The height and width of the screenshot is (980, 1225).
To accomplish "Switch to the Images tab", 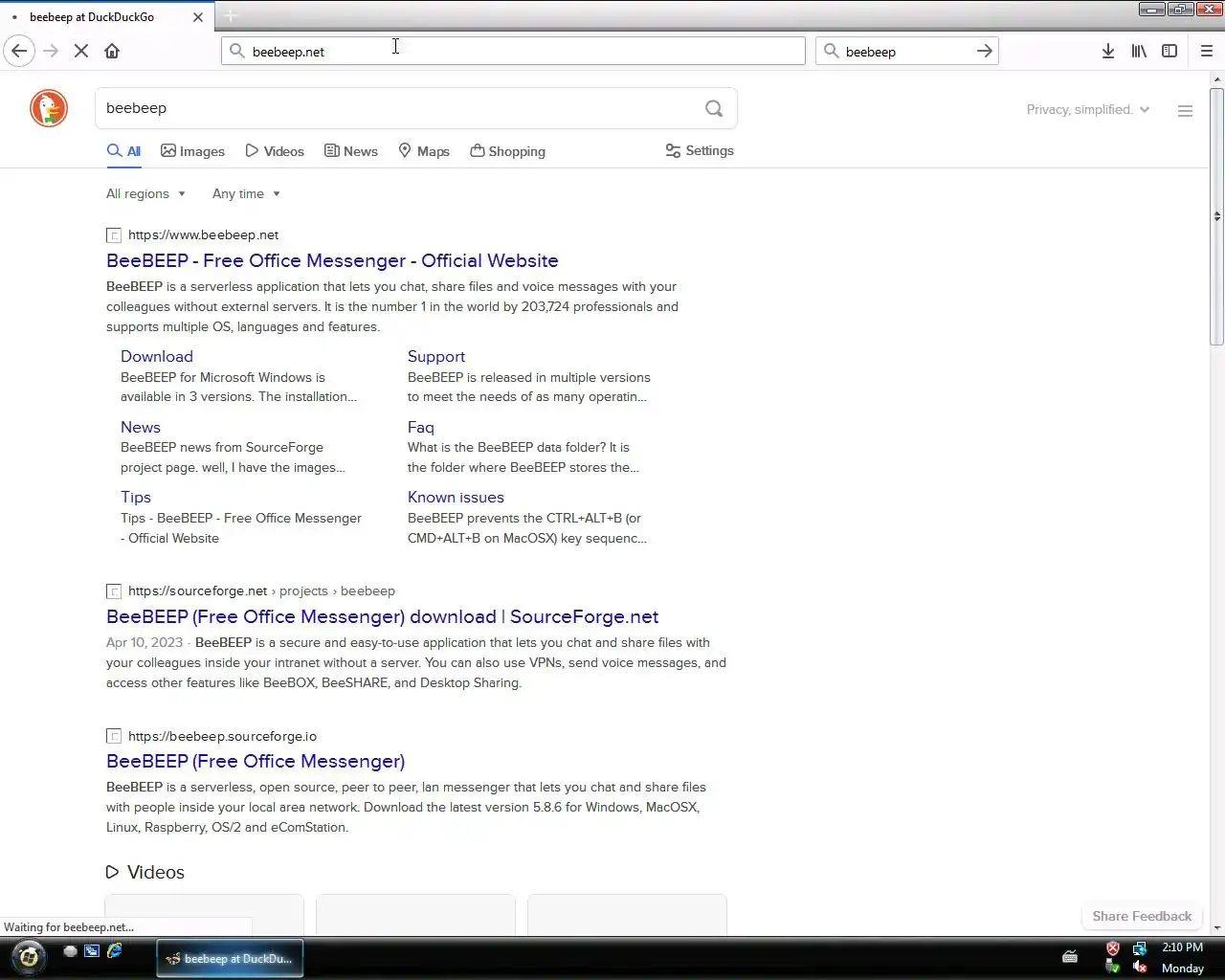I will (192, 151).
